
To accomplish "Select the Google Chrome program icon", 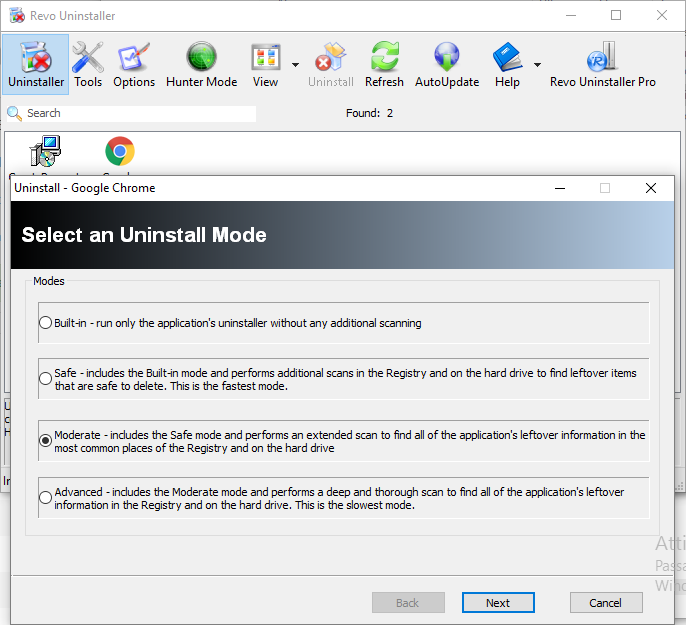I will click(120, 151).
